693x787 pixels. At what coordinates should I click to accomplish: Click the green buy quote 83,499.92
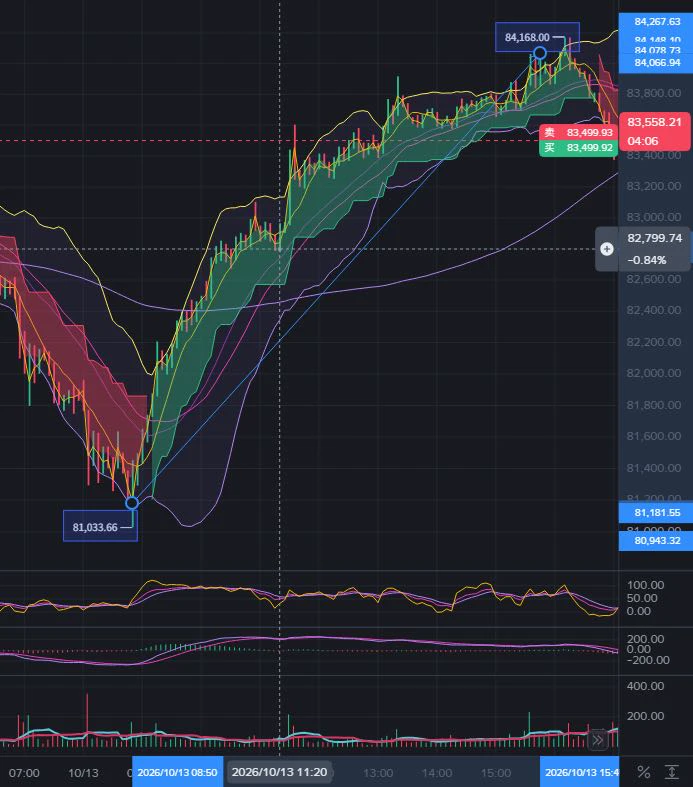[578, 148]
